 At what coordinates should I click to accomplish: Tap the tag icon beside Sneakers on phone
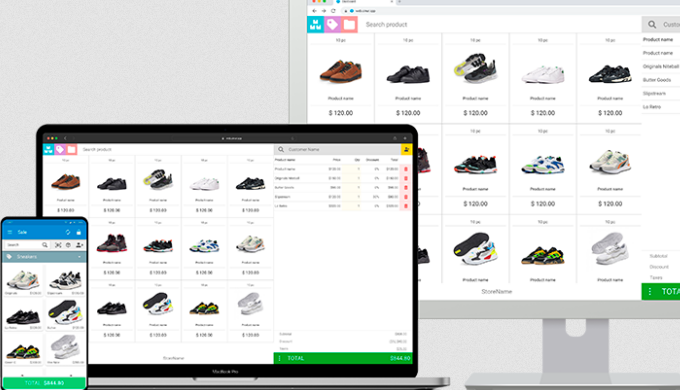pyautogui.click(x=9, y=257)
